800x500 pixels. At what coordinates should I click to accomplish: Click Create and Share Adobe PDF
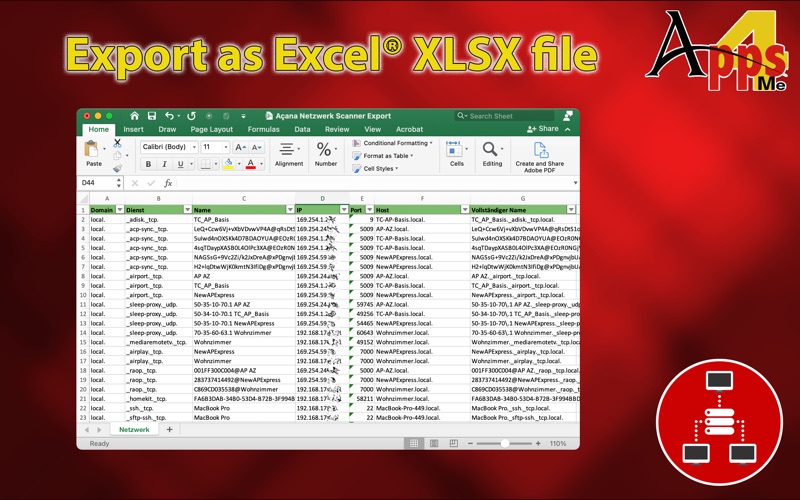(x=540, y=157)
